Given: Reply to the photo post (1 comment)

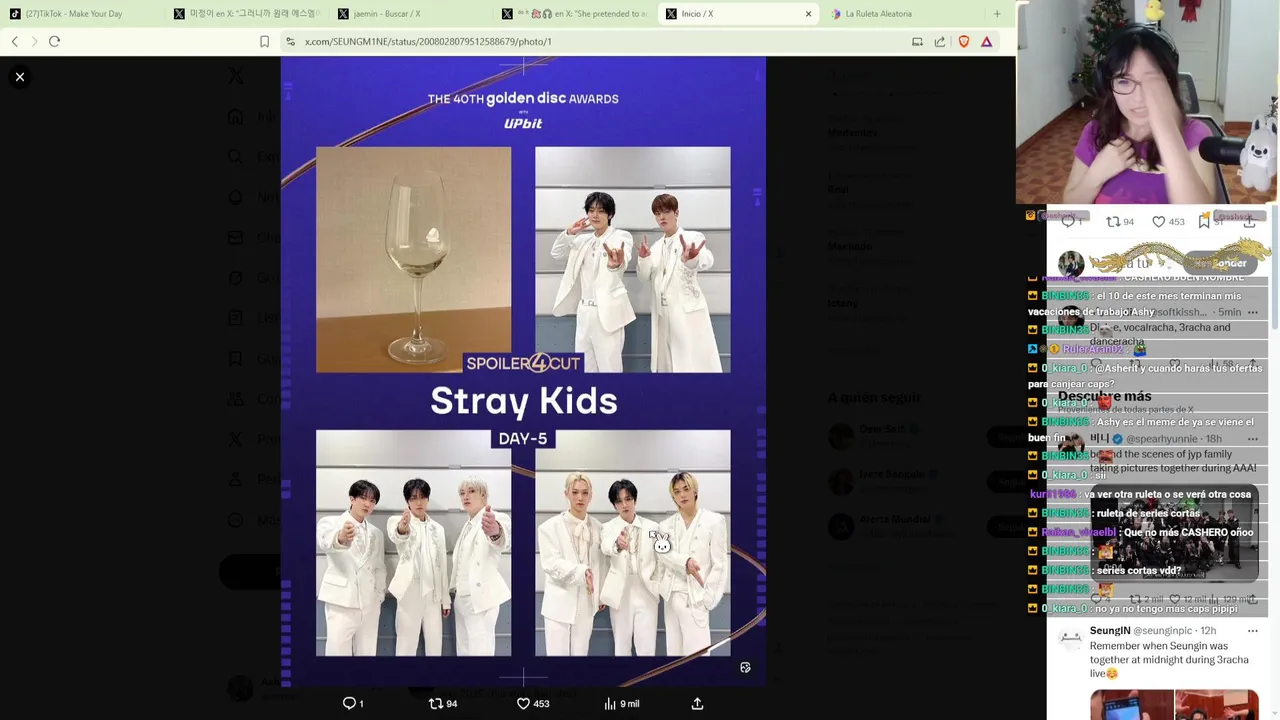Looking at the screenshot, I should tap(353, 703).
